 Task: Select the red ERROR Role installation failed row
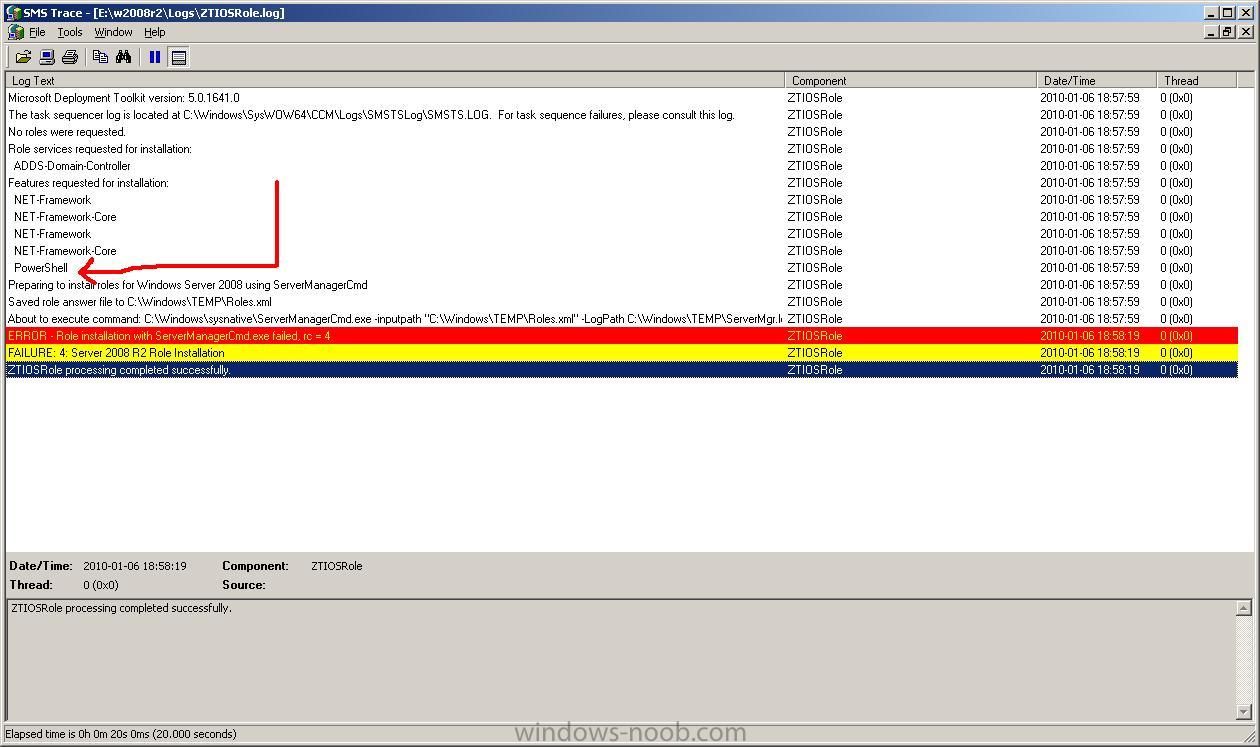[x=622, y=336]
